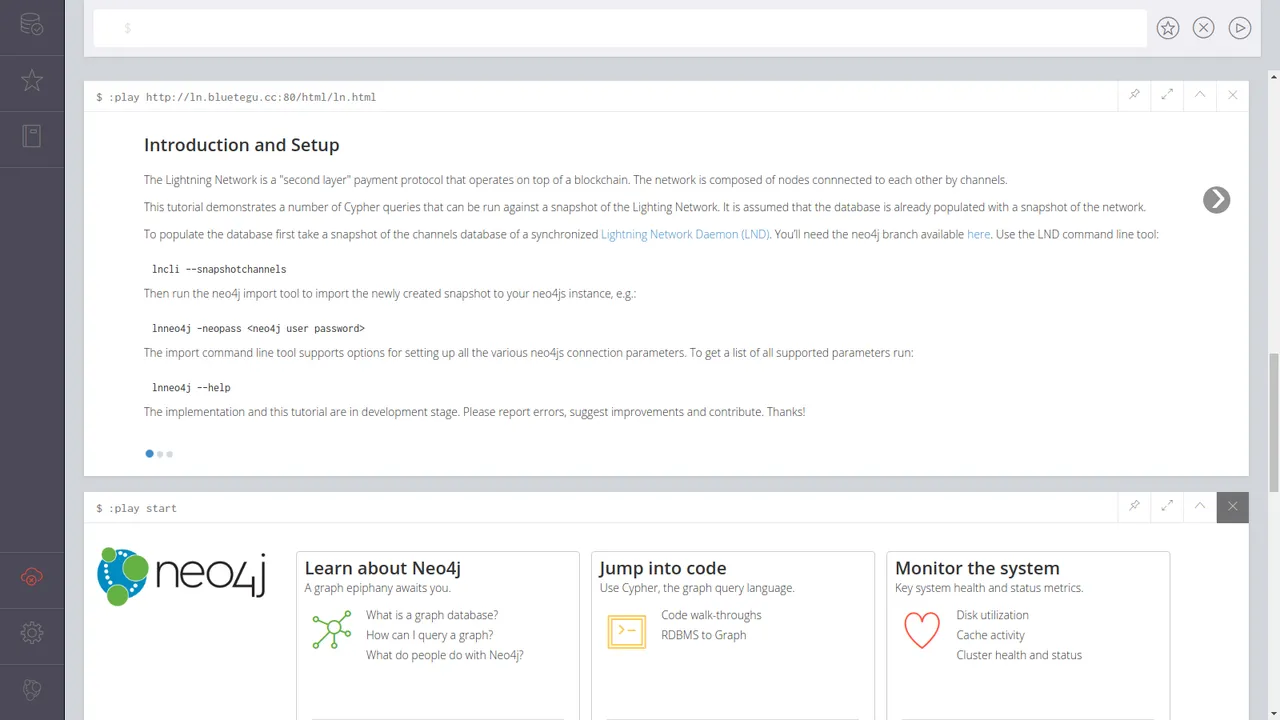Select the third slide indicator dot
The image size is (1280, 720).
point(170,454)
